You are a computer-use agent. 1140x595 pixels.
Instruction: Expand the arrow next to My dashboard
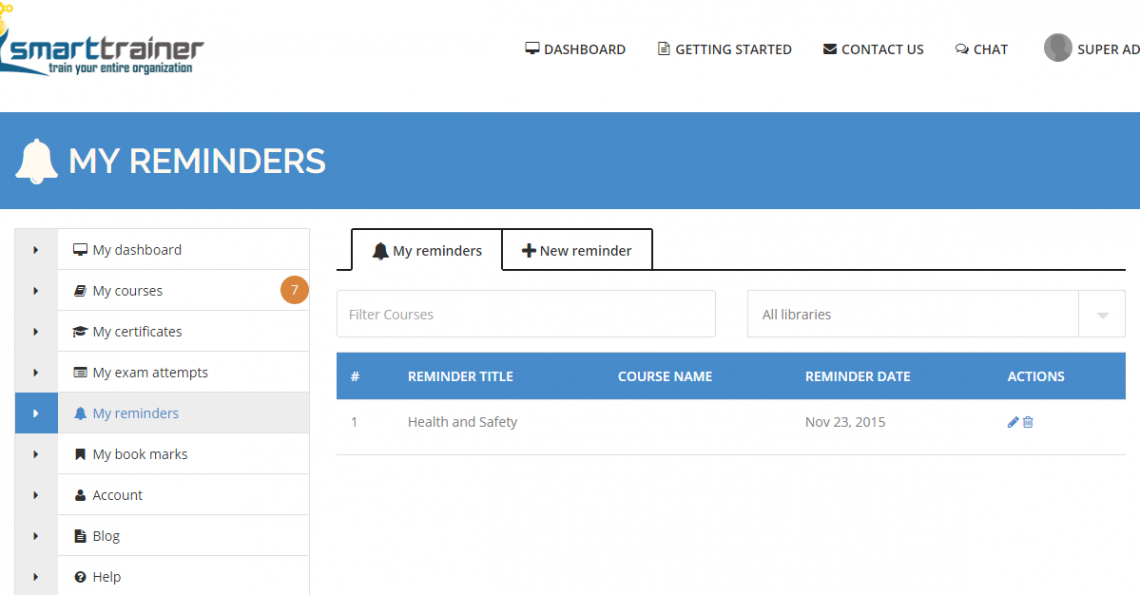(36, 250)
